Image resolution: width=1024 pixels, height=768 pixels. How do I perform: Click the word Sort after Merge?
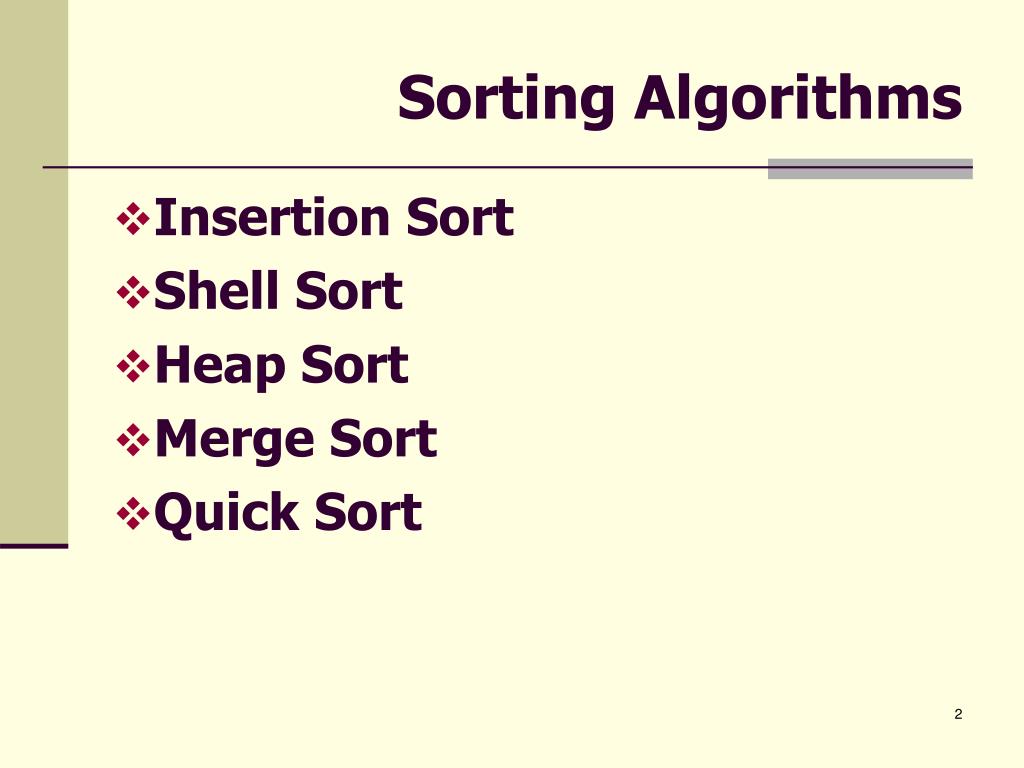coord(383,439)
